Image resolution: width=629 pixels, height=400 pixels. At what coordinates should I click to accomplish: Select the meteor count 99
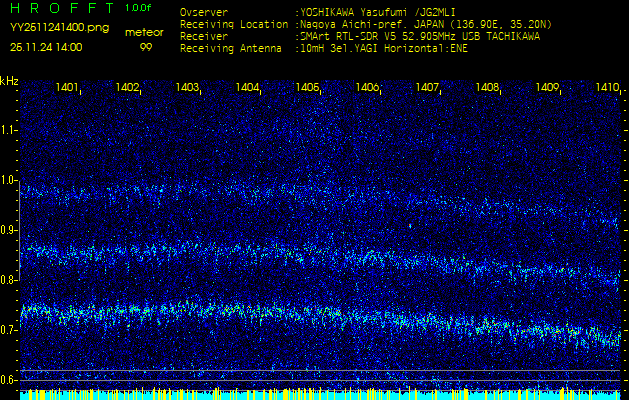pos(146,46)
